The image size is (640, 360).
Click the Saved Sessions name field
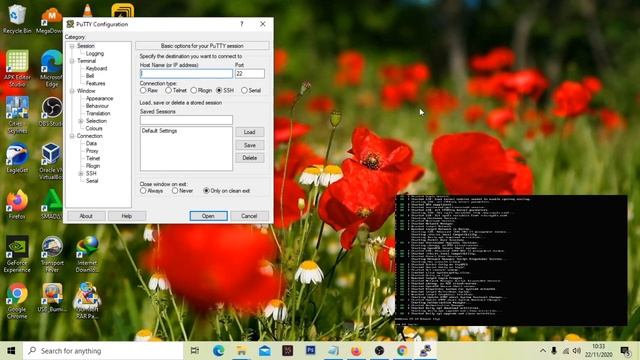point(186,120)
